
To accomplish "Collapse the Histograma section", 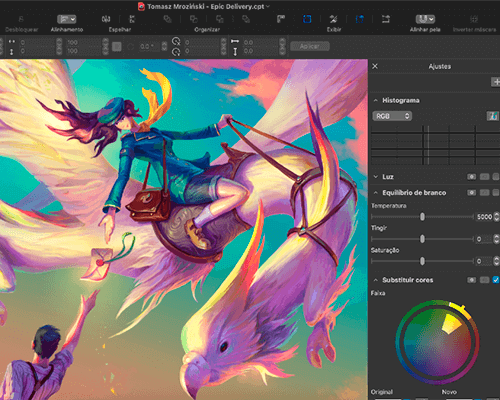I will [376, 100].
